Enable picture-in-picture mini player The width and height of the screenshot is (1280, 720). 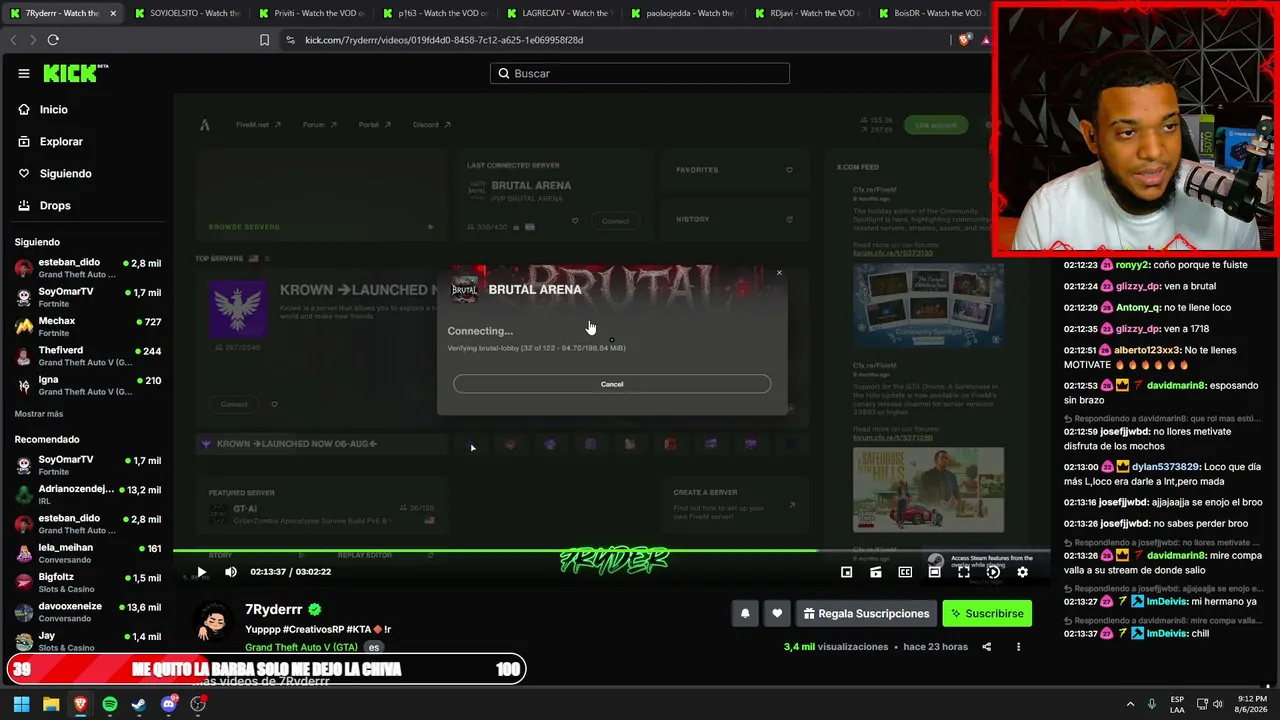(x=847, y=572)
